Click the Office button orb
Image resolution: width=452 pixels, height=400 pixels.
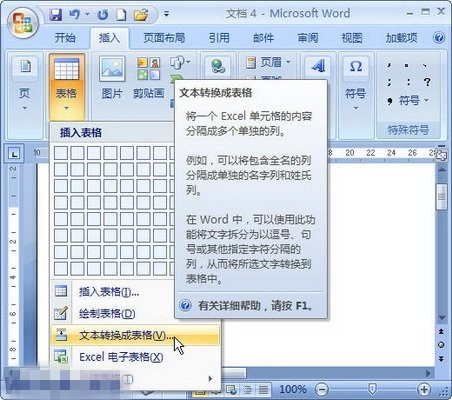[23, 23]
